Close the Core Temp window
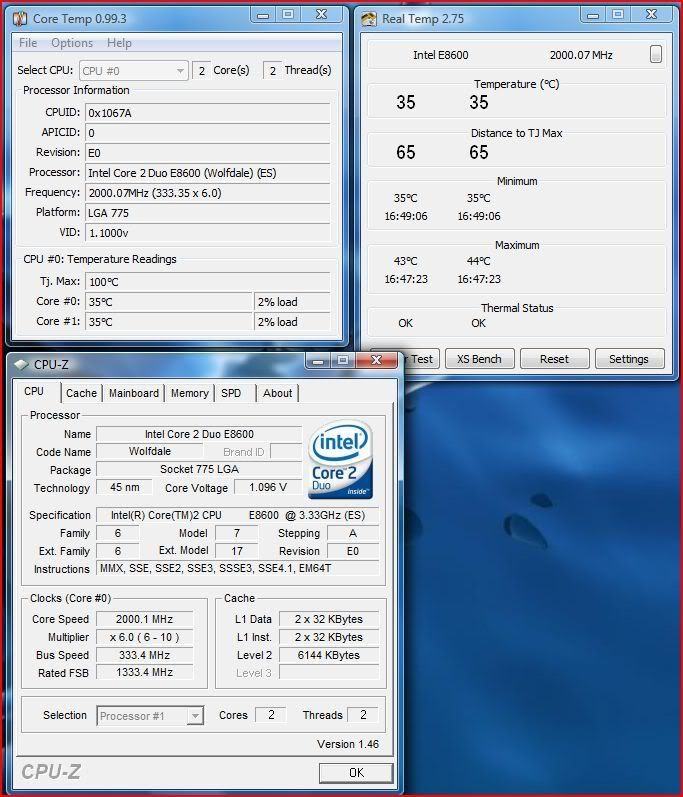Viewport: 683px width, 797px height. tap(322, 15)
